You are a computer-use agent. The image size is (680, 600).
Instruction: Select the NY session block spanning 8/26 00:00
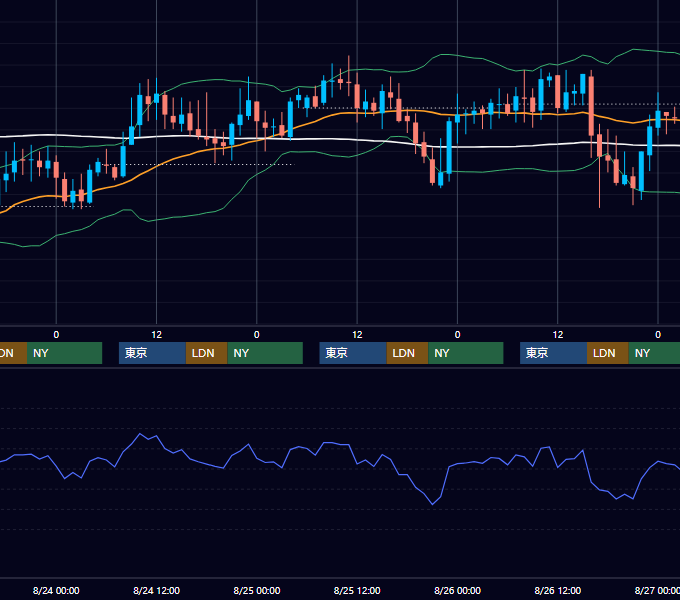(x=466, y=353)
